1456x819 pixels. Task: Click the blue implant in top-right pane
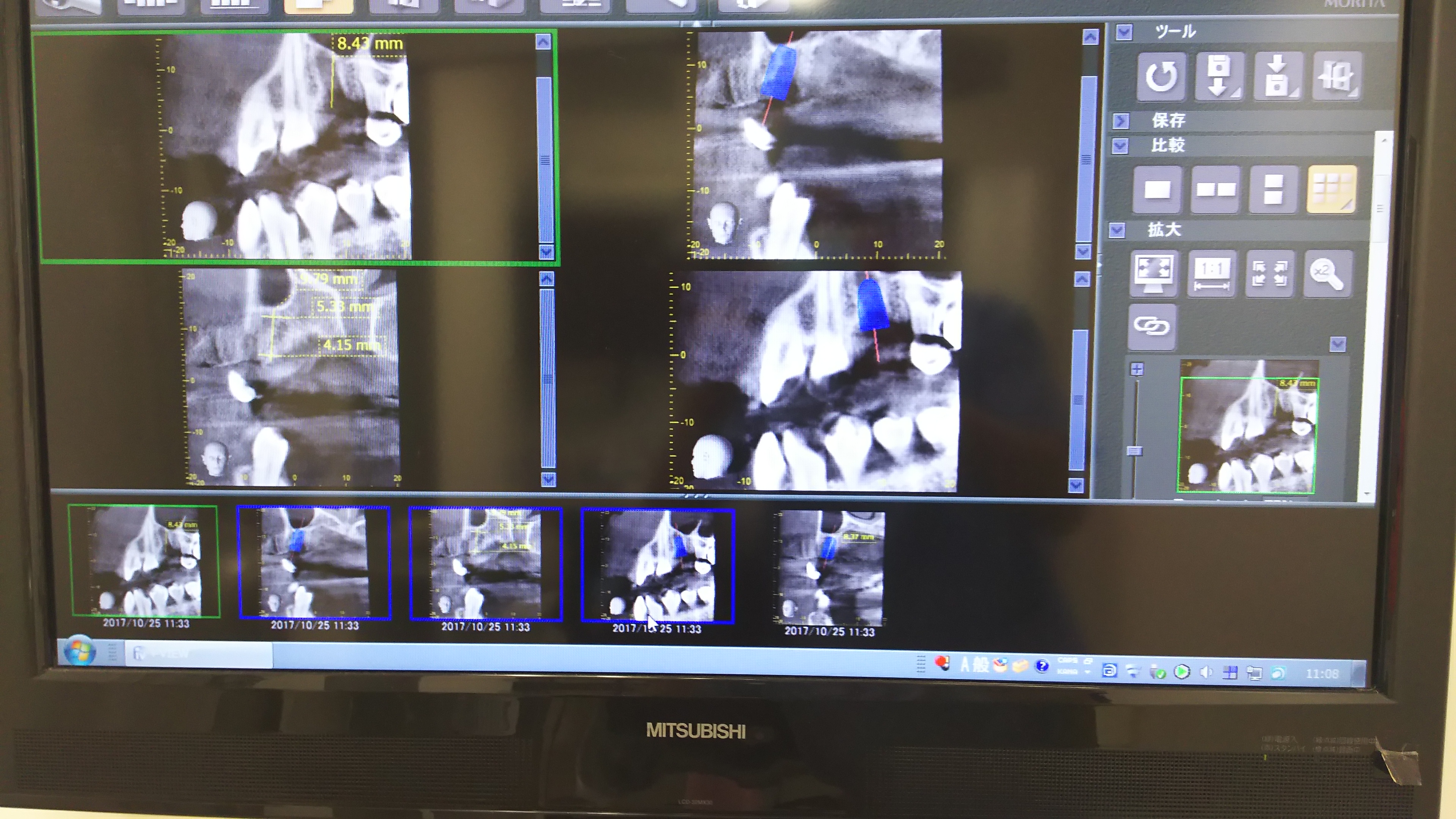tap(778, 73)
